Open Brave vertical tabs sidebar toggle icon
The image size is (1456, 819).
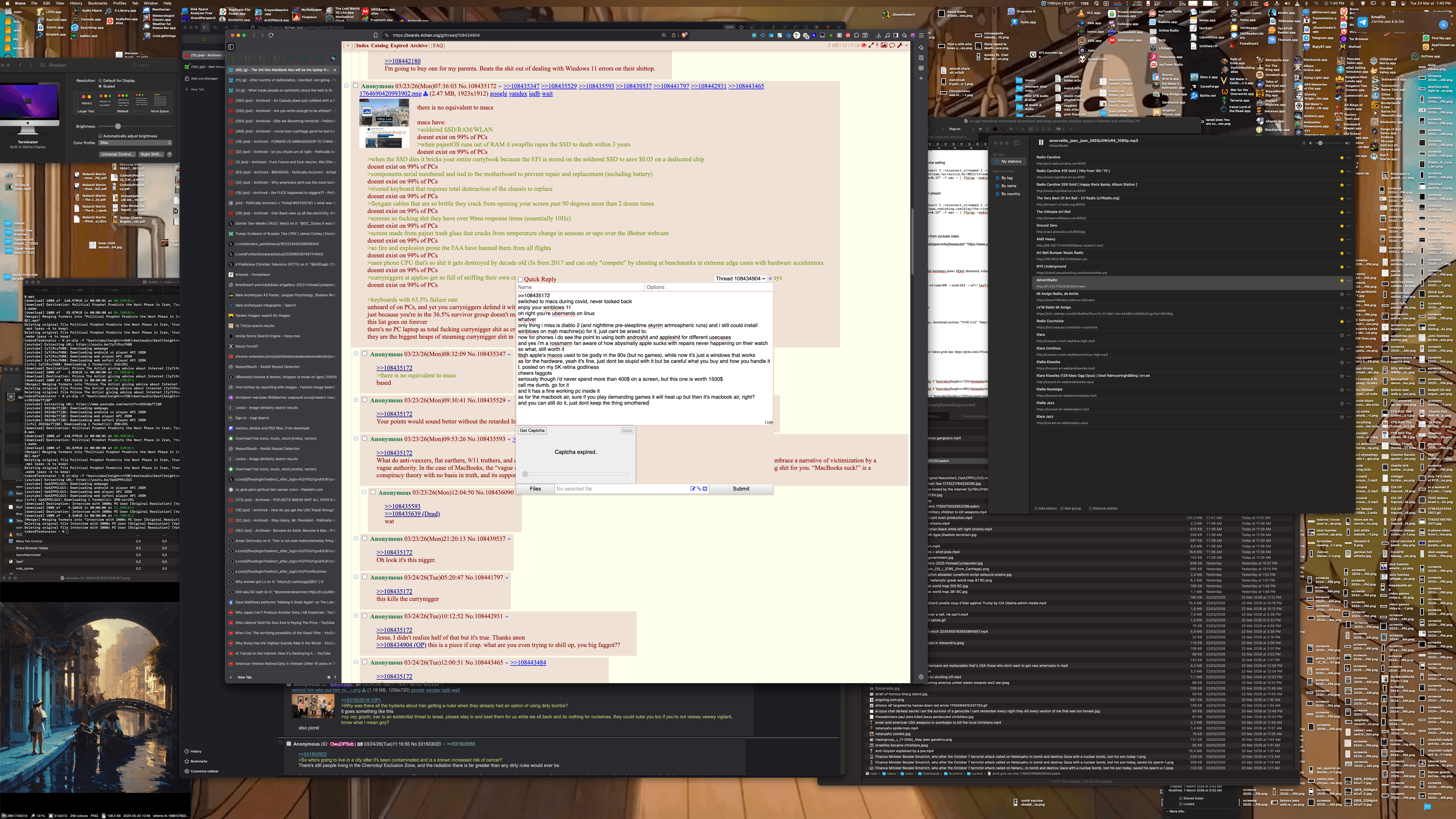point(231,47)
